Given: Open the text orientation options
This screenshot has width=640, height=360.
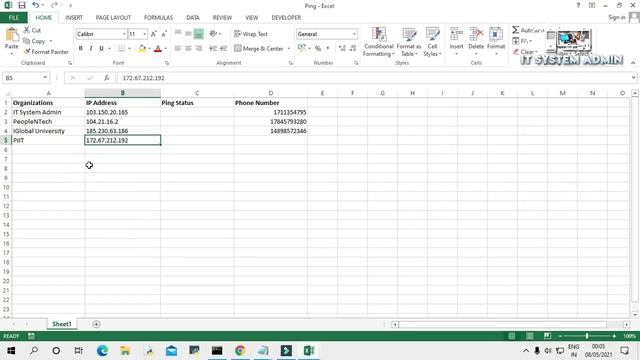Looking at the screenshot, I should click(215, 33).
